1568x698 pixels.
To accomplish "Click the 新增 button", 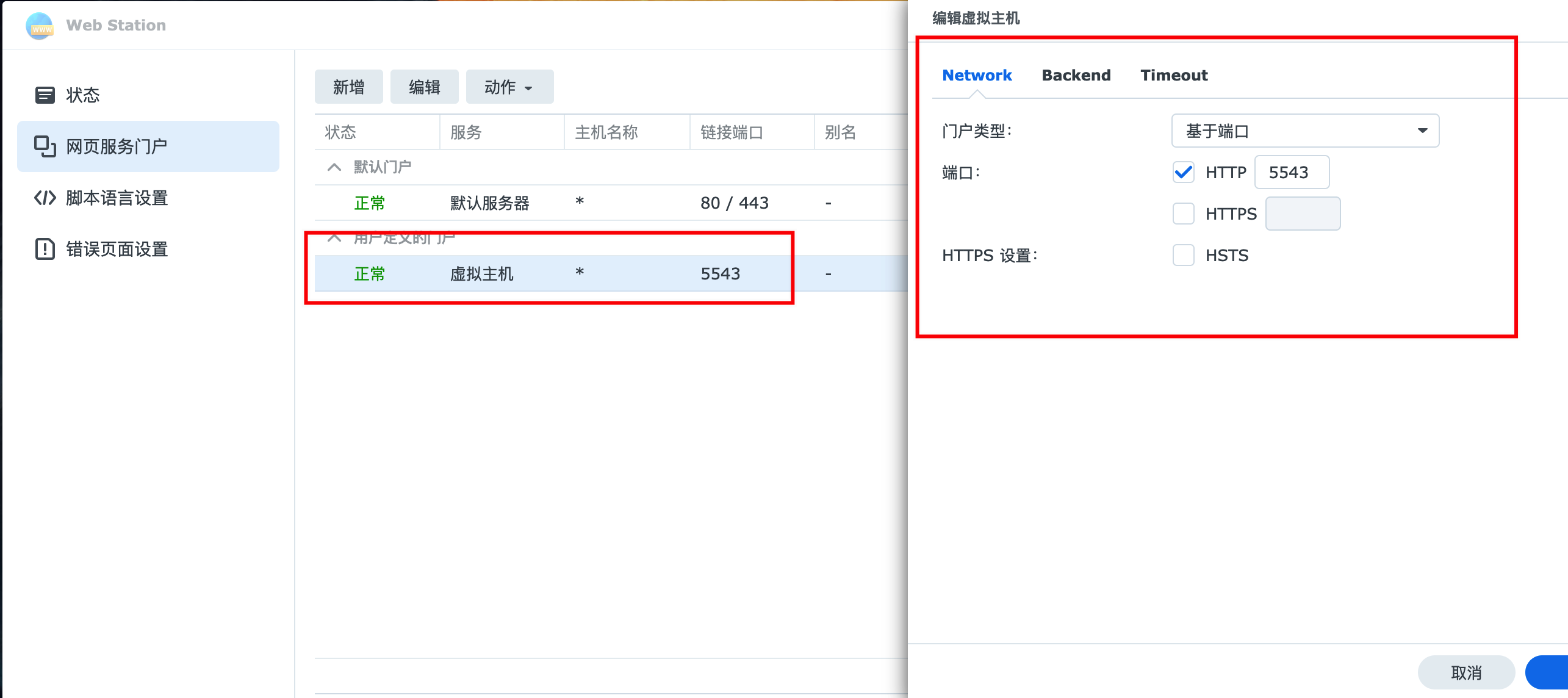I will pyautogui.click(x=348, y=87).
